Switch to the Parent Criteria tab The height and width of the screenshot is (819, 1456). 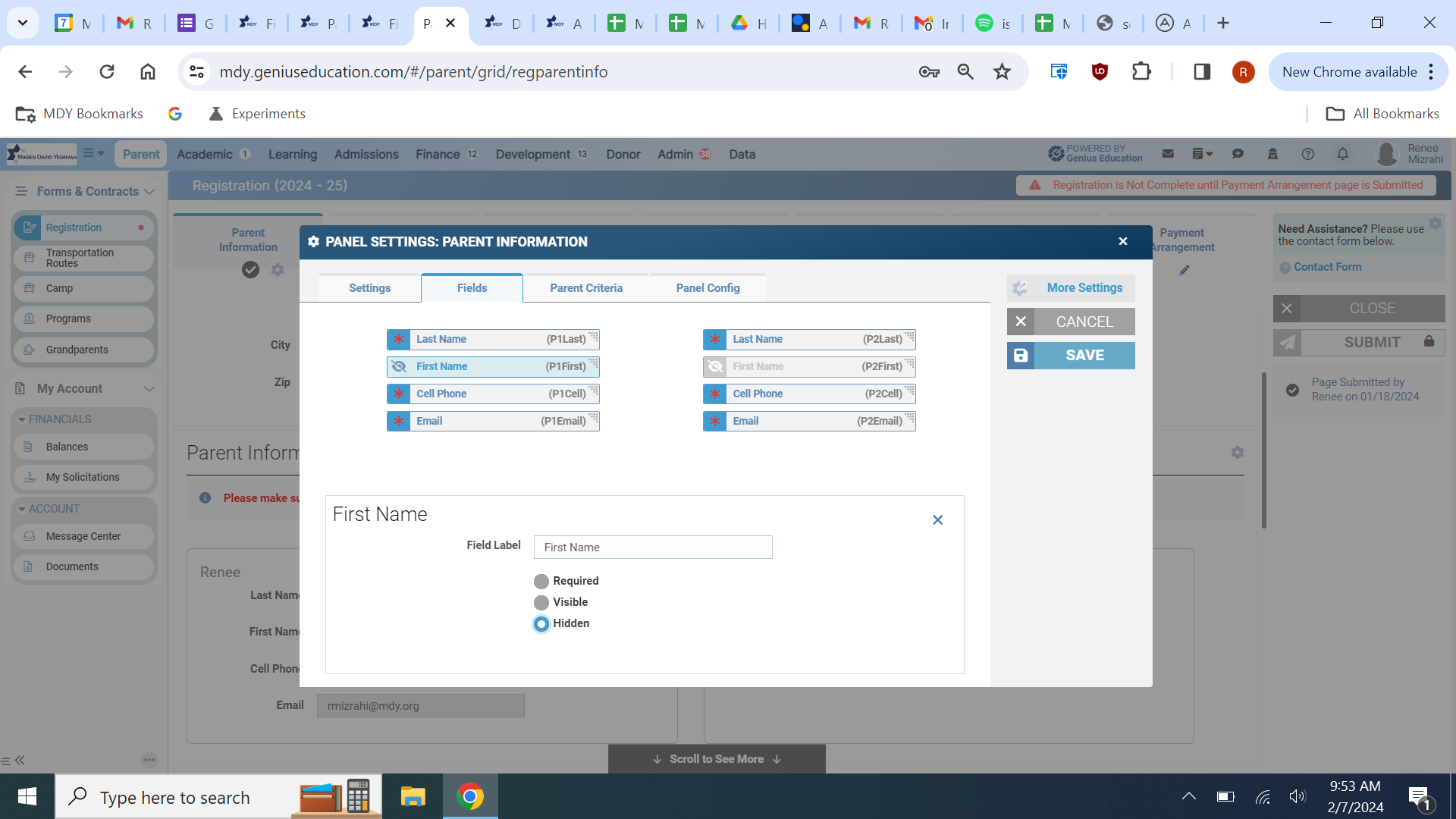pyautogui.click(x=586, y=288)
